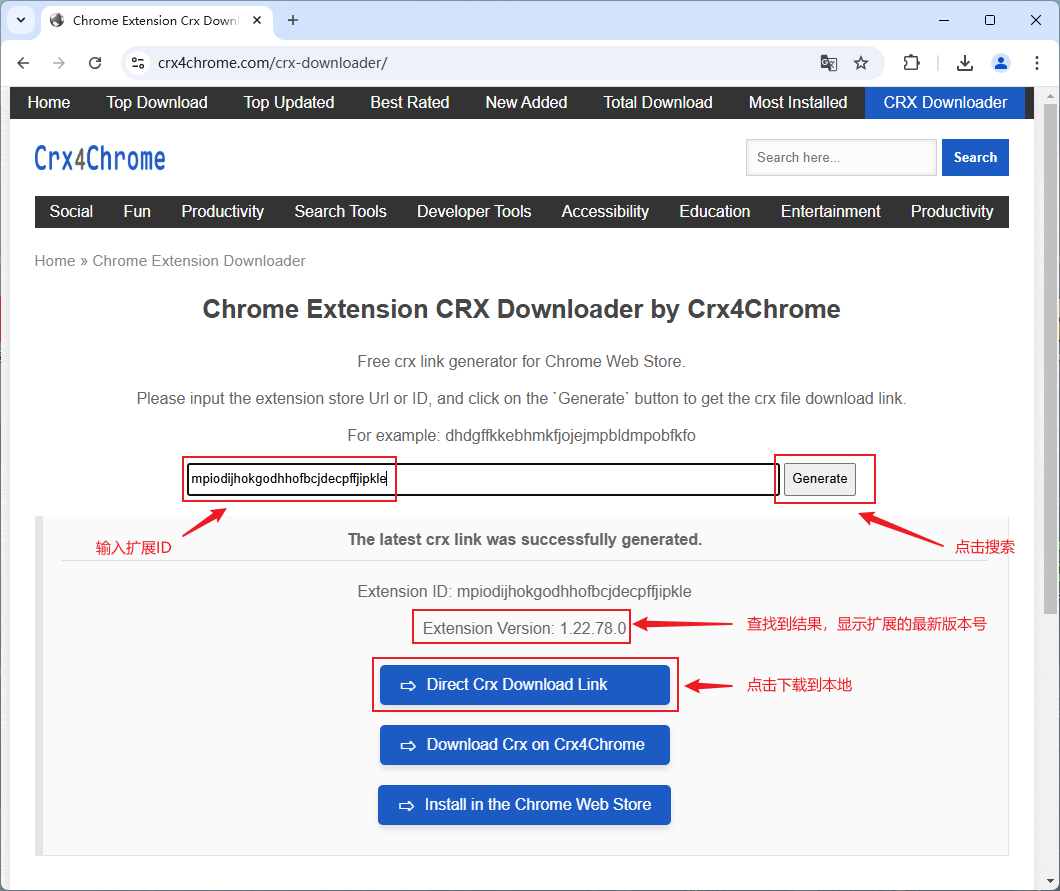The height and width of the screenshot is (891, 1060).
Task: Open a new tab with plus button
Action: click(293, 20)
